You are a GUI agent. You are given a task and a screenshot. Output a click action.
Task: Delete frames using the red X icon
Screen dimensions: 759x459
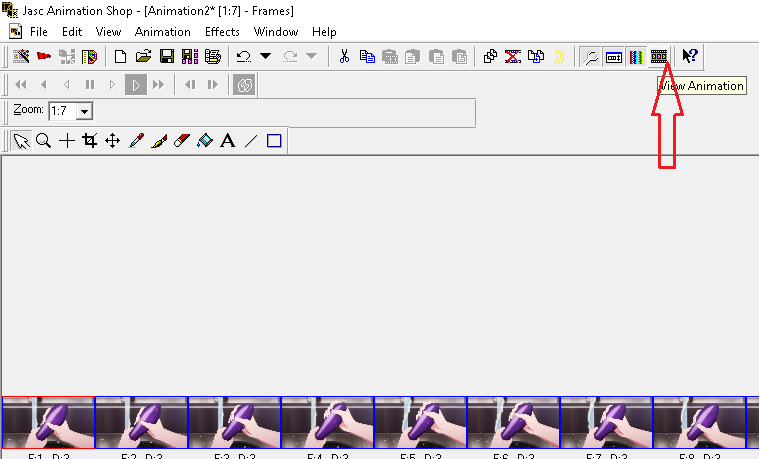pyautogui.click(x=513, y=57)
